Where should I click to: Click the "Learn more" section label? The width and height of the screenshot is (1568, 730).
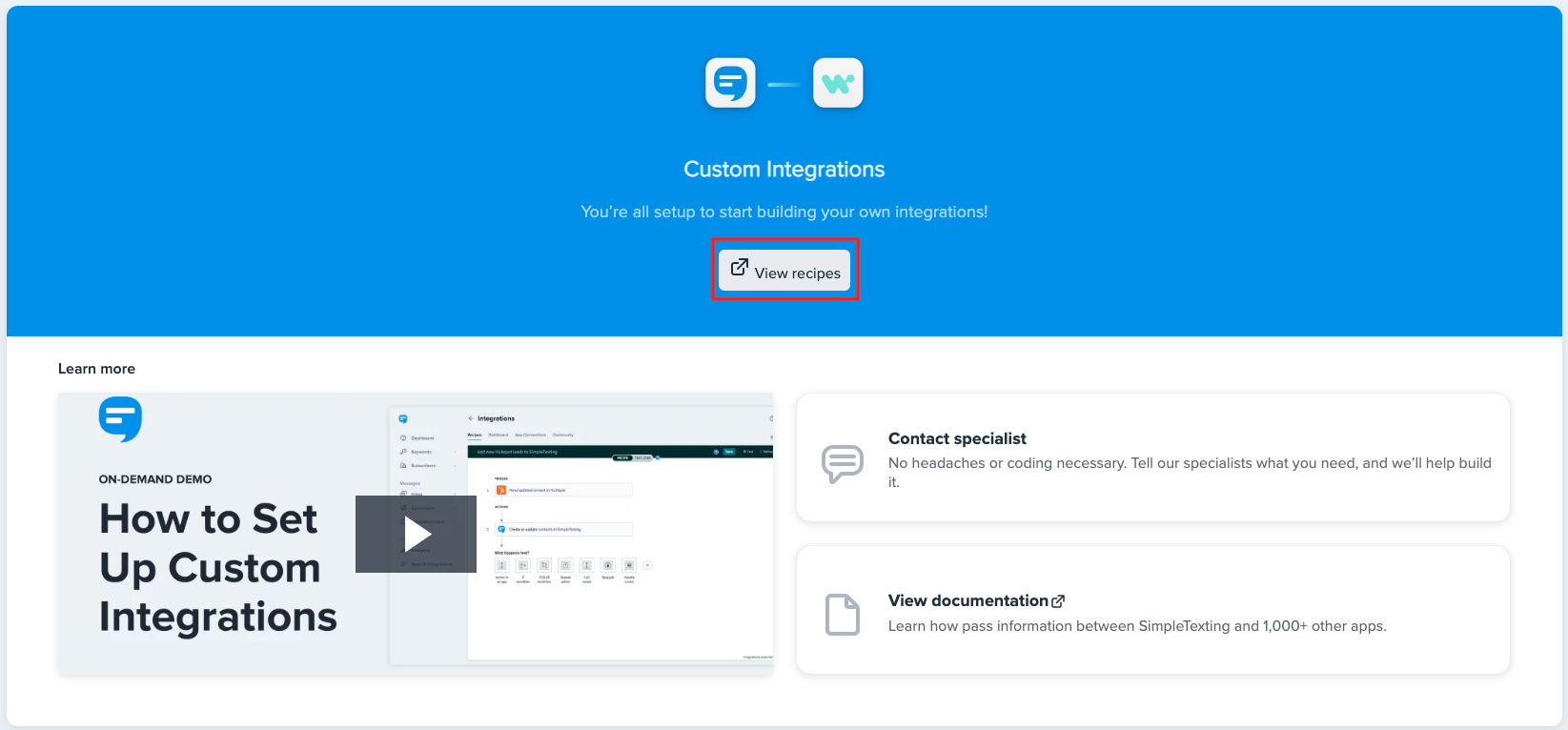tap(96, 369)
